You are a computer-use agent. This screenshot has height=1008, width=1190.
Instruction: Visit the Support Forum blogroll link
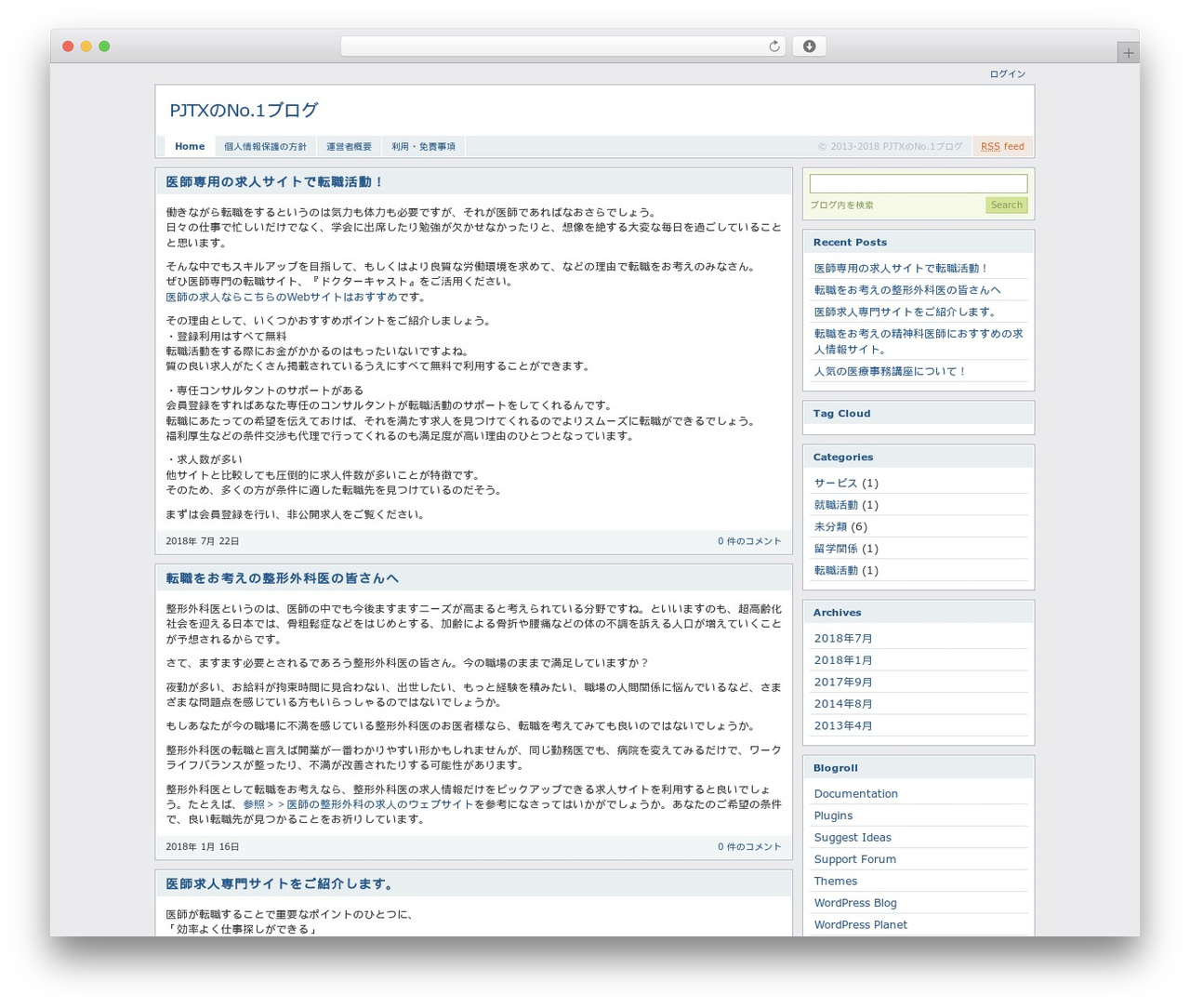(854, 860)
